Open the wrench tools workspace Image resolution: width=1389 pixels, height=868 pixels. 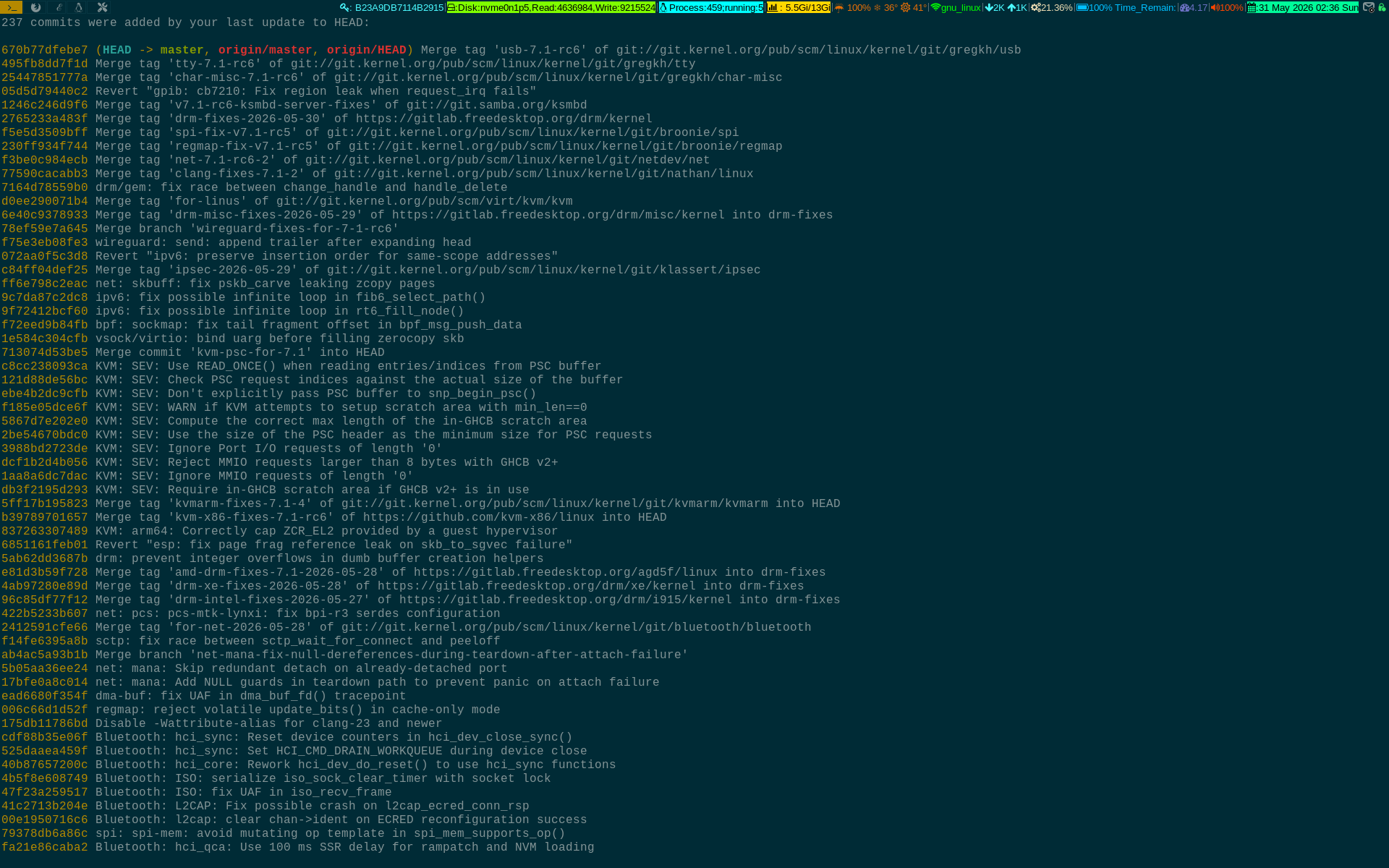[x=102, y=7]
